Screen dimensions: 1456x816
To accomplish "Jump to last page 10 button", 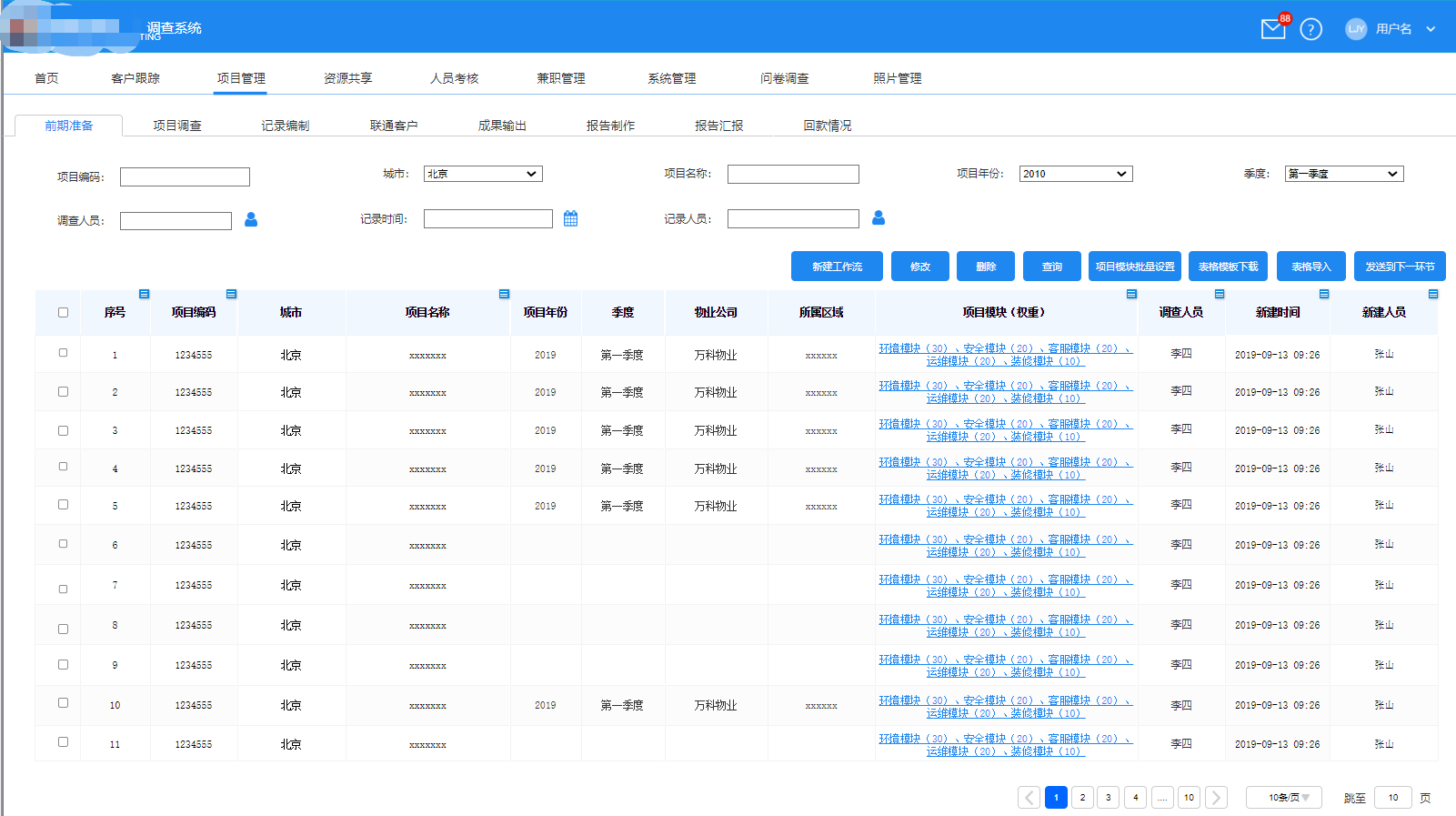I will tap(1189, 798).
